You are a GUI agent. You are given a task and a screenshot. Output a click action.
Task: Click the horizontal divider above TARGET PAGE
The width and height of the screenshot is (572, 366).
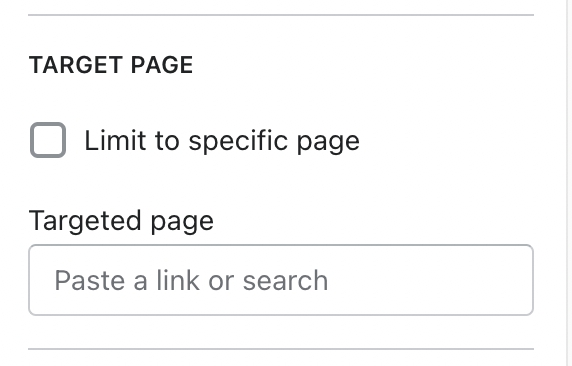[x=281, y=15]
